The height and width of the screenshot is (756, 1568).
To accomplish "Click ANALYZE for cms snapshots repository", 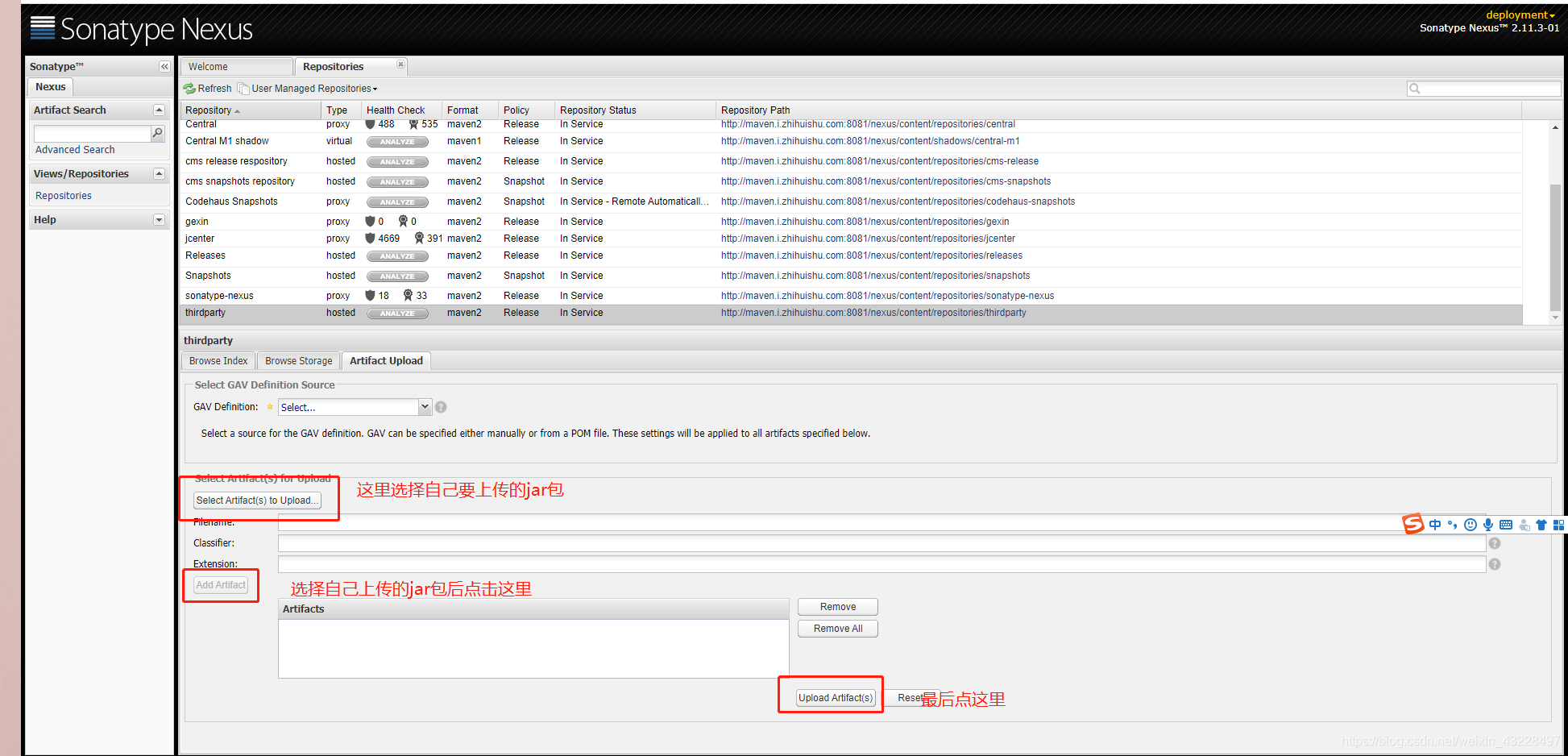I will coord(397,182).
